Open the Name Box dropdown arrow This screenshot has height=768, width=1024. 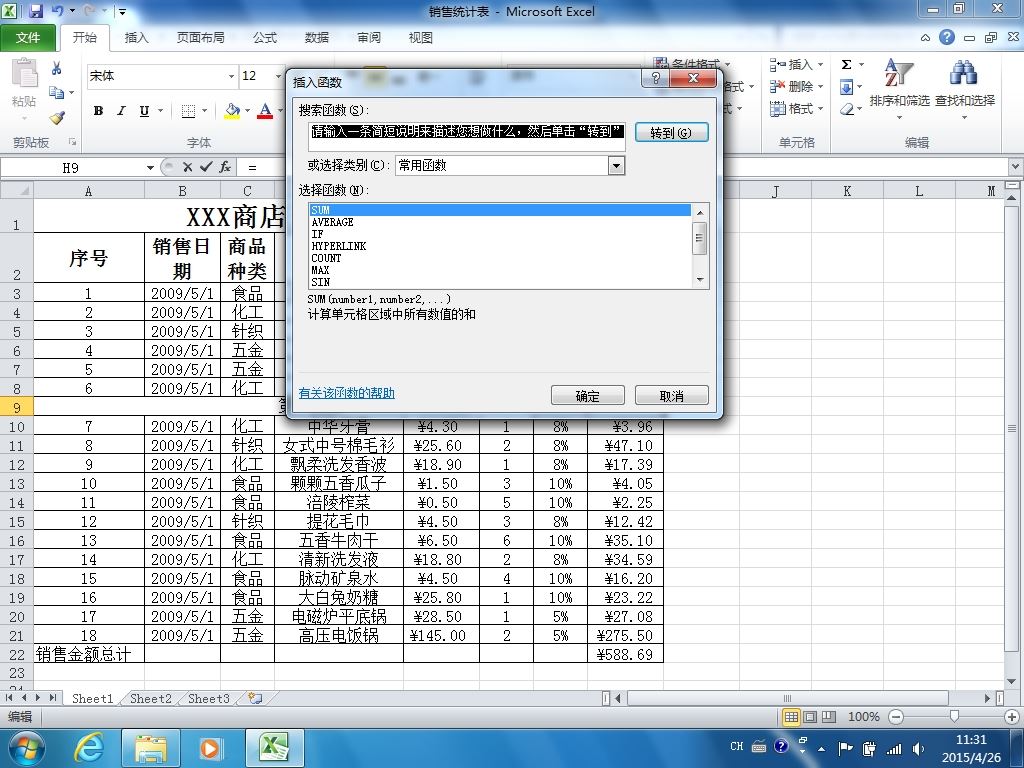150,168
